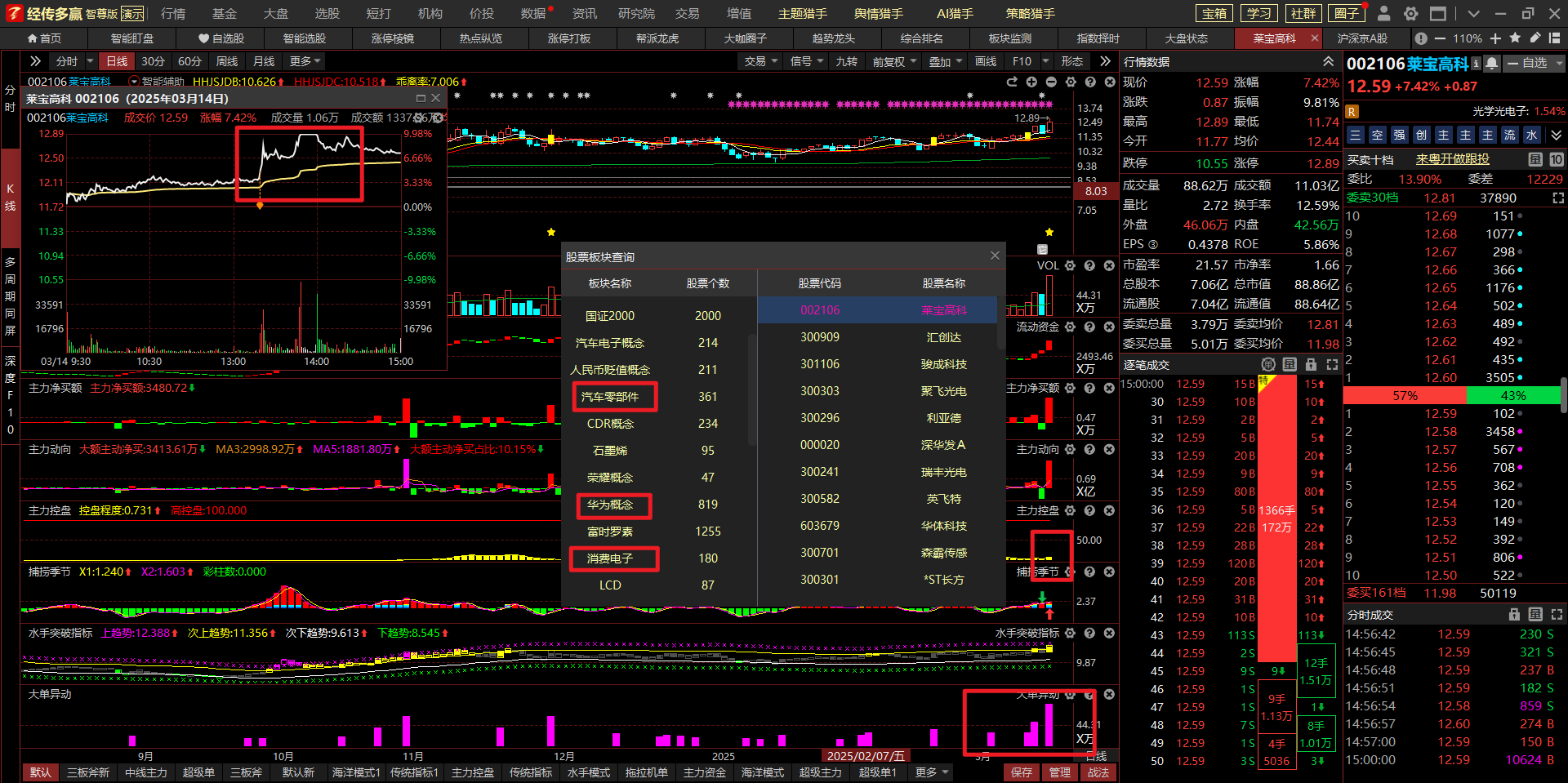1568x783 pixels.
Task: Click the 战法 button at bottom
Action: tap(1098, 772)
